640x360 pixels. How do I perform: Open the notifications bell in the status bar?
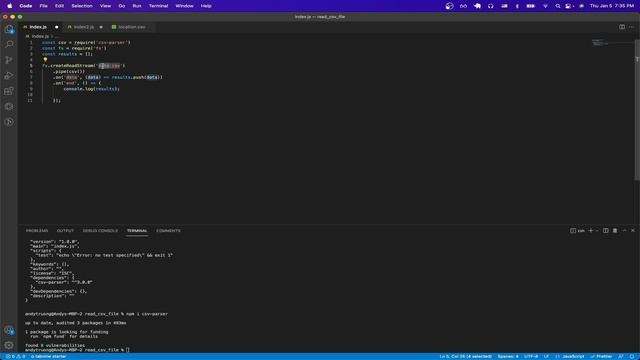[632, 356]
